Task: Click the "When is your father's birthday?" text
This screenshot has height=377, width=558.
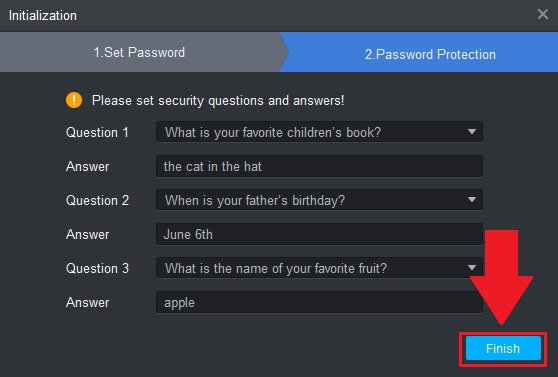Action: pos(255,200)
